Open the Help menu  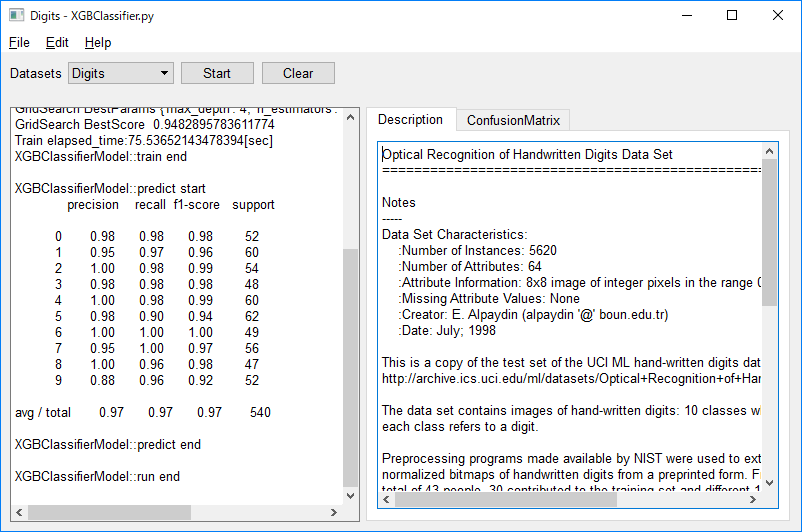tap(98, 42)
